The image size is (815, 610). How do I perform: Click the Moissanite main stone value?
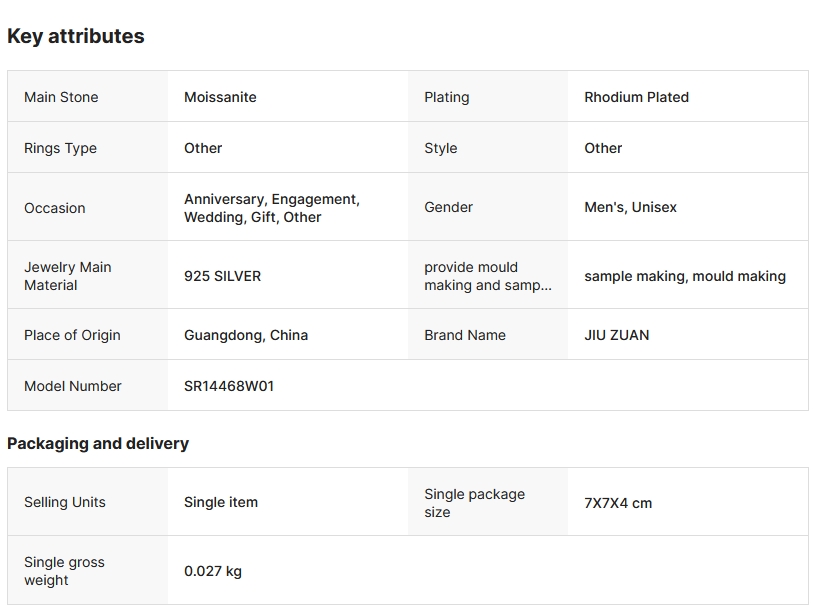220,97
